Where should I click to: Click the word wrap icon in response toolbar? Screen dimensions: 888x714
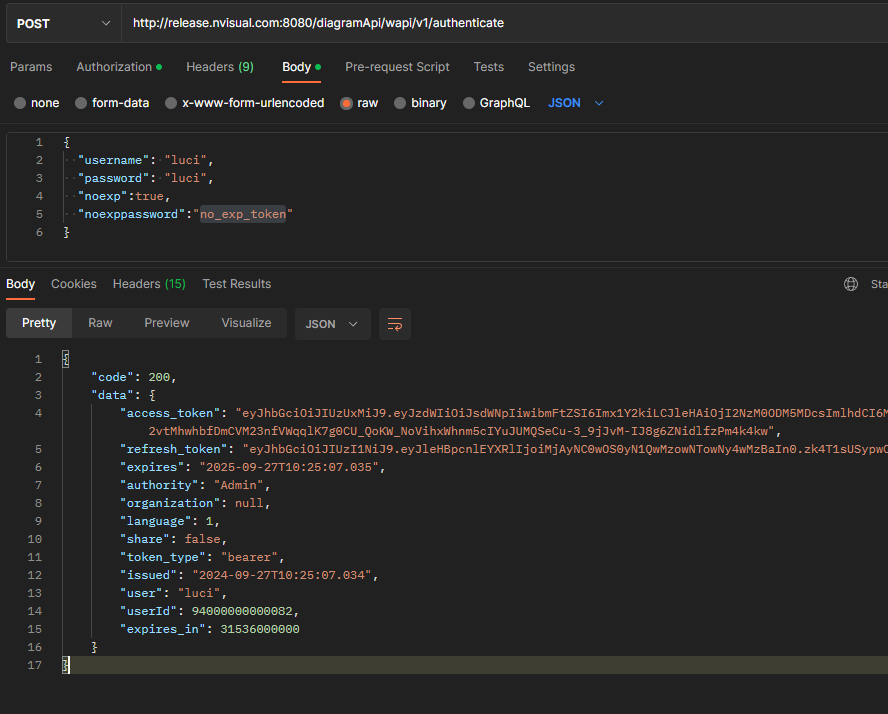coord(395,324)
